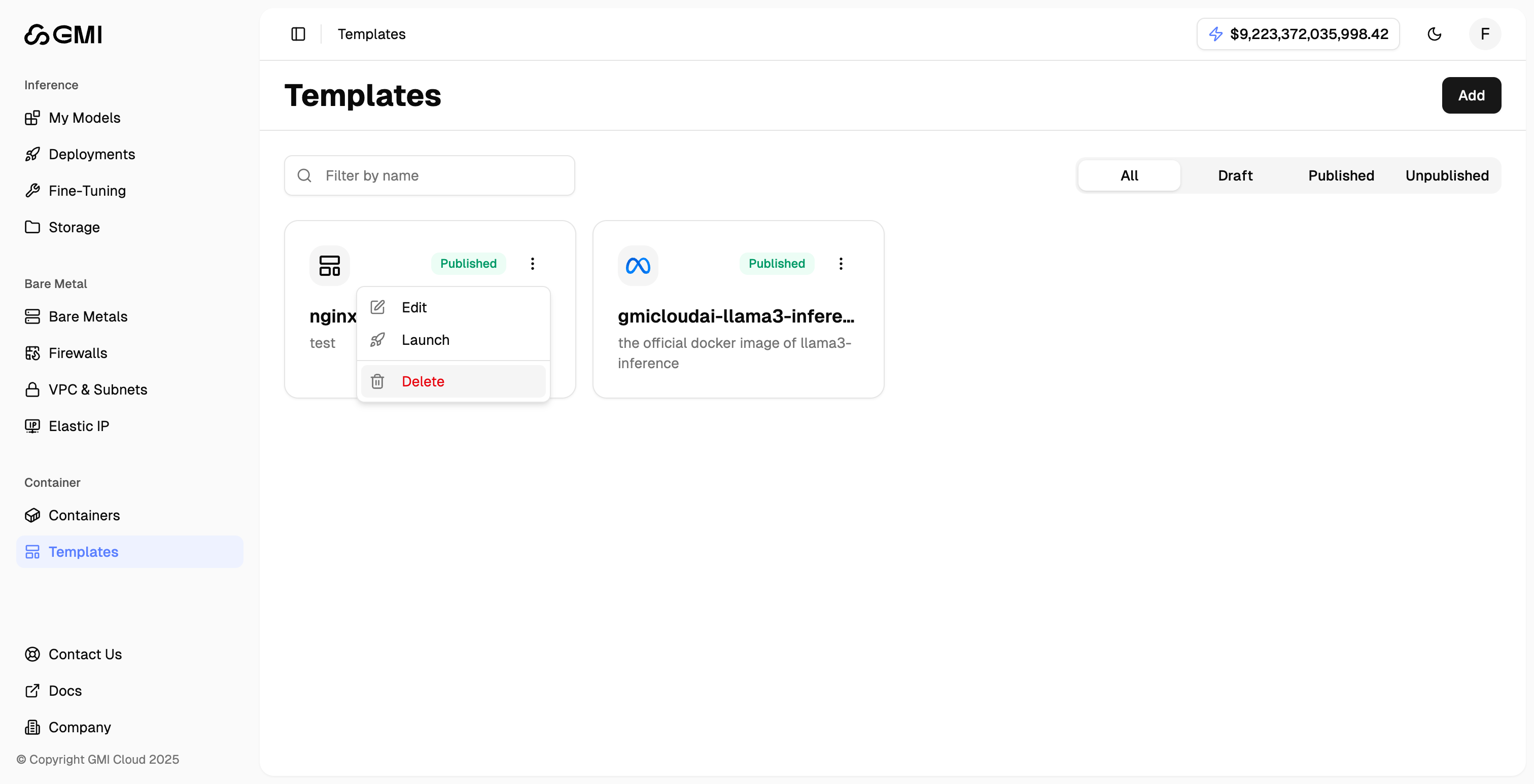Open three-dot menu on nginx card
The width and height of the screenshot is (1534, 784).
pyautogui.click(x=532, y=263)
